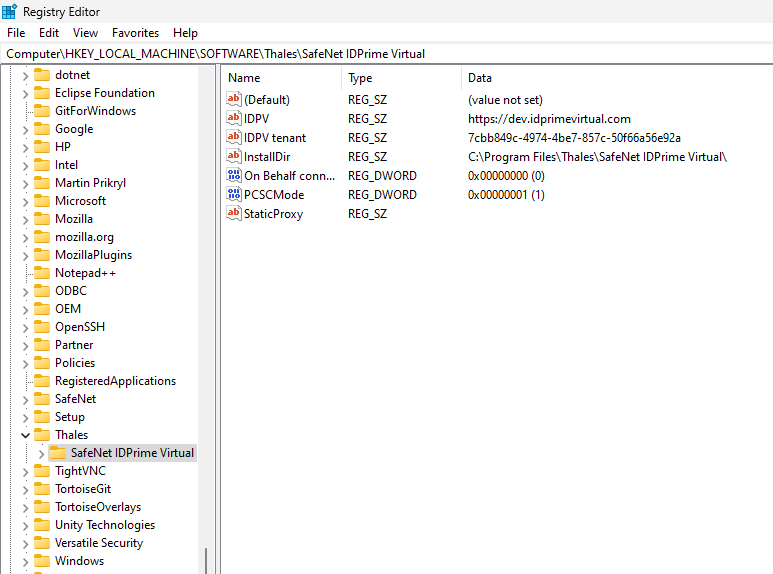Select the On Behalf conn DWORD value icon
This screenshot has width=773, height=574.
click(x=234, y=176)
